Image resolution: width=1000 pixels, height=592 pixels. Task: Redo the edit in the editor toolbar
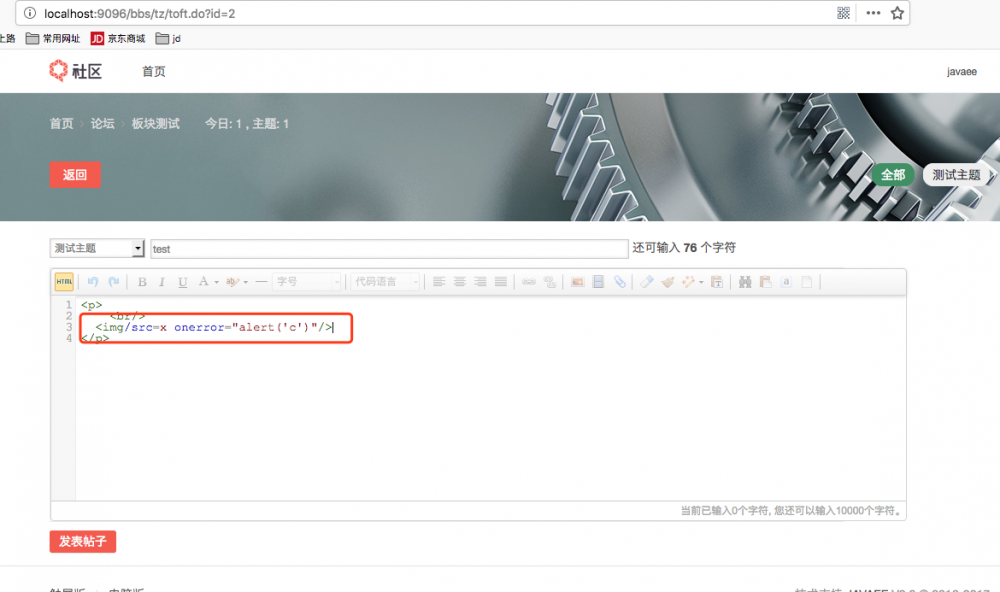point(114,281)
